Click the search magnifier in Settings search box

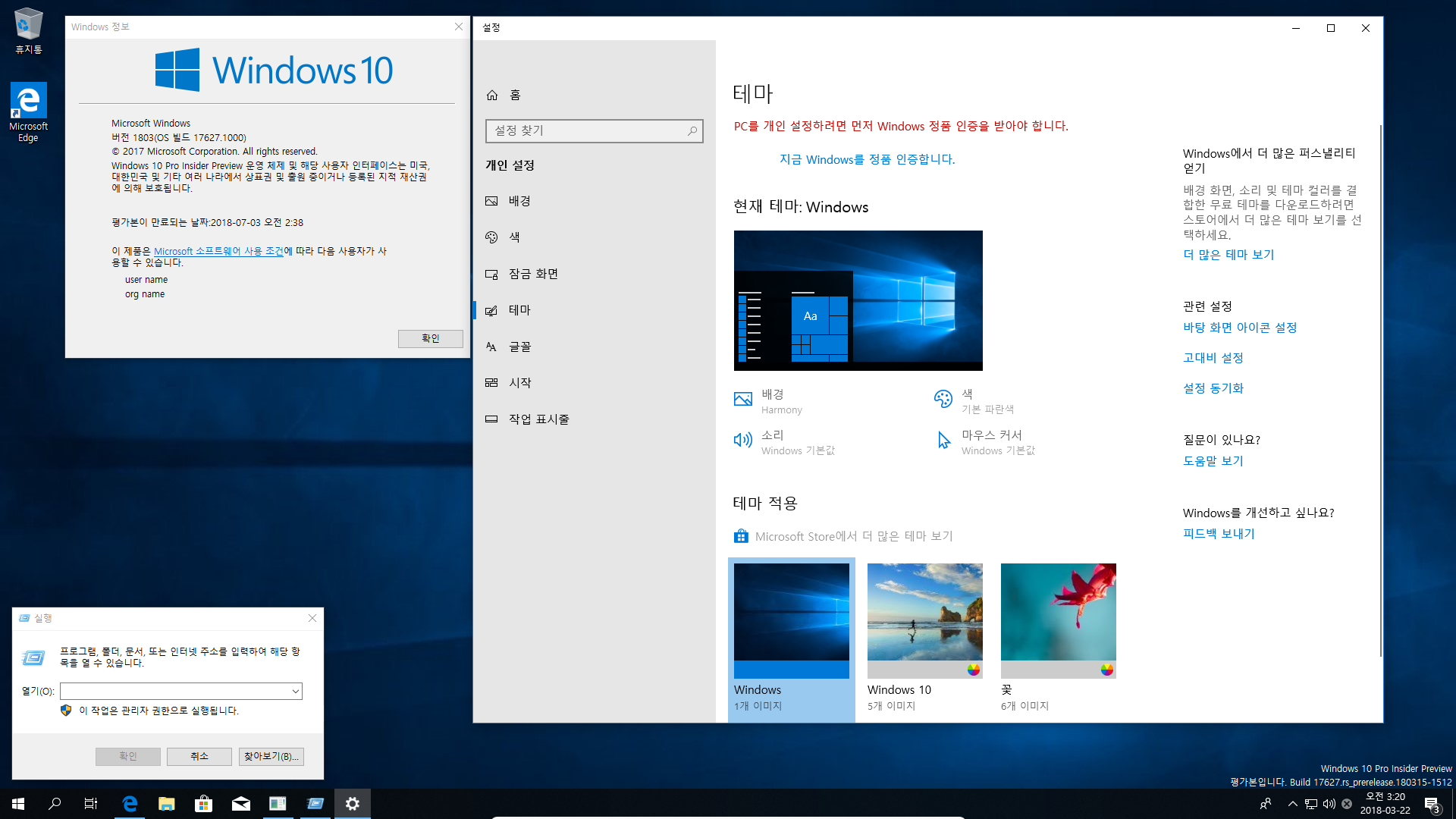(x=692, y=130)
